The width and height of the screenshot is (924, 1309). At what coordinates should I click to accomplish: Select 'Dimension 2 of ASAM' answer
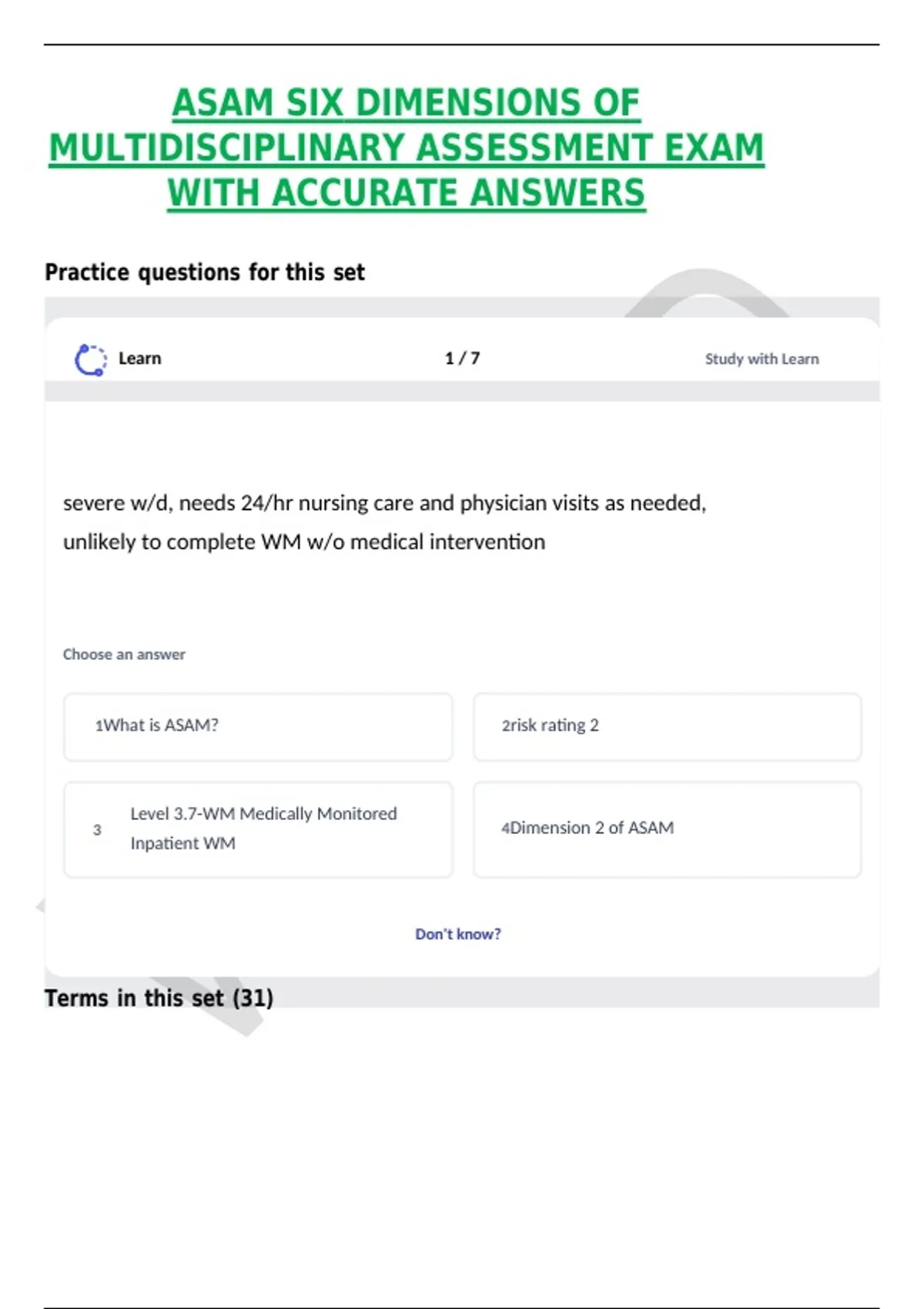667,829
